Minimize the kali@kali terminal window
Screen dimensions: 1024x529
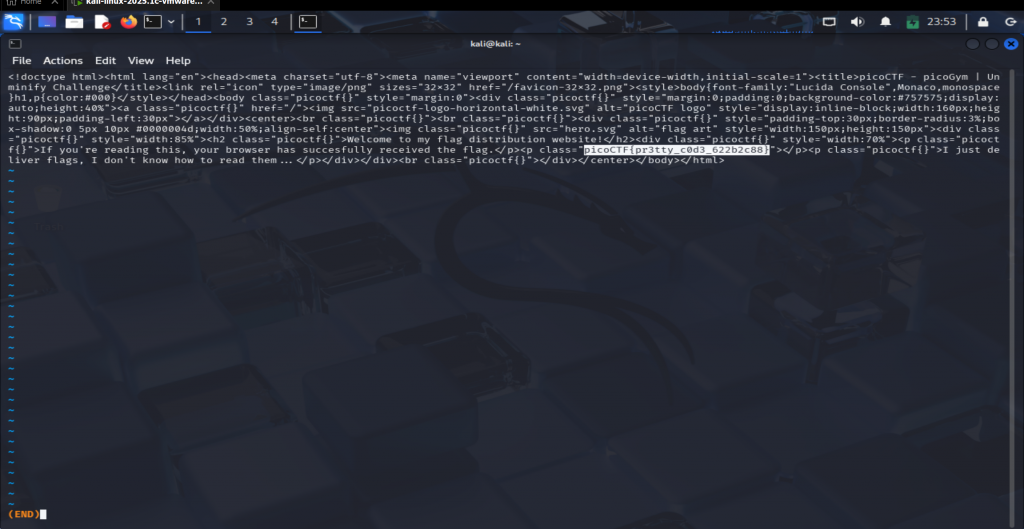click(972, 44)
